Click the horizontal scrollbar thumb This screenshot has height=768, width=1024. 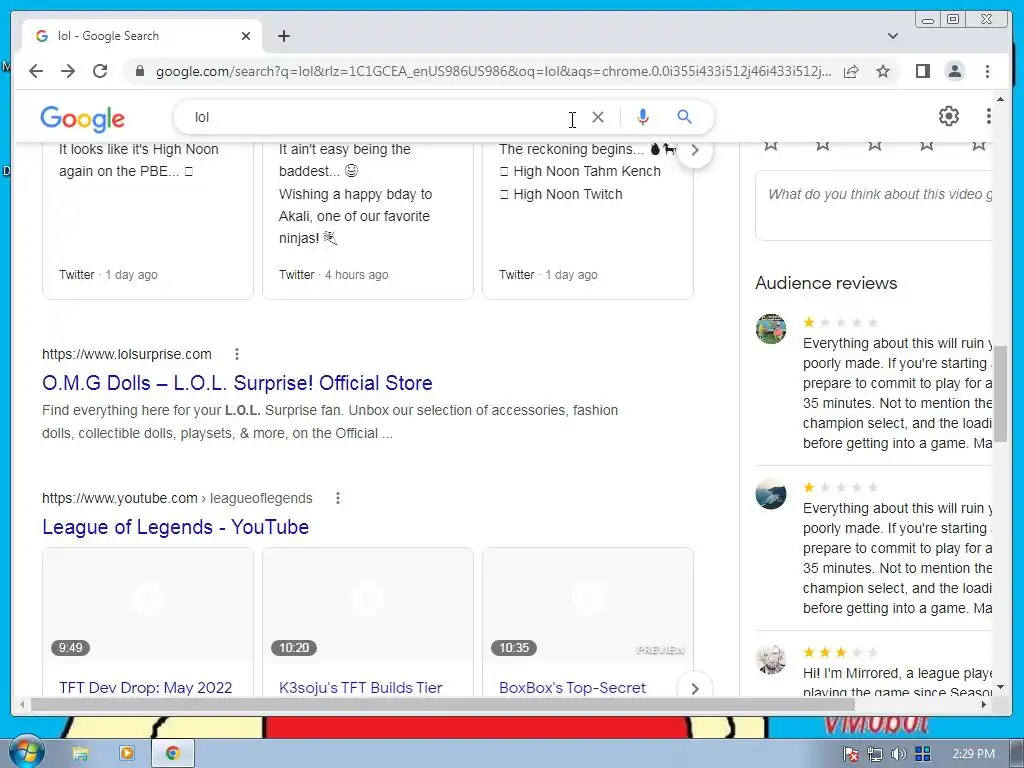pyautogui.click(x=443, y=705)
